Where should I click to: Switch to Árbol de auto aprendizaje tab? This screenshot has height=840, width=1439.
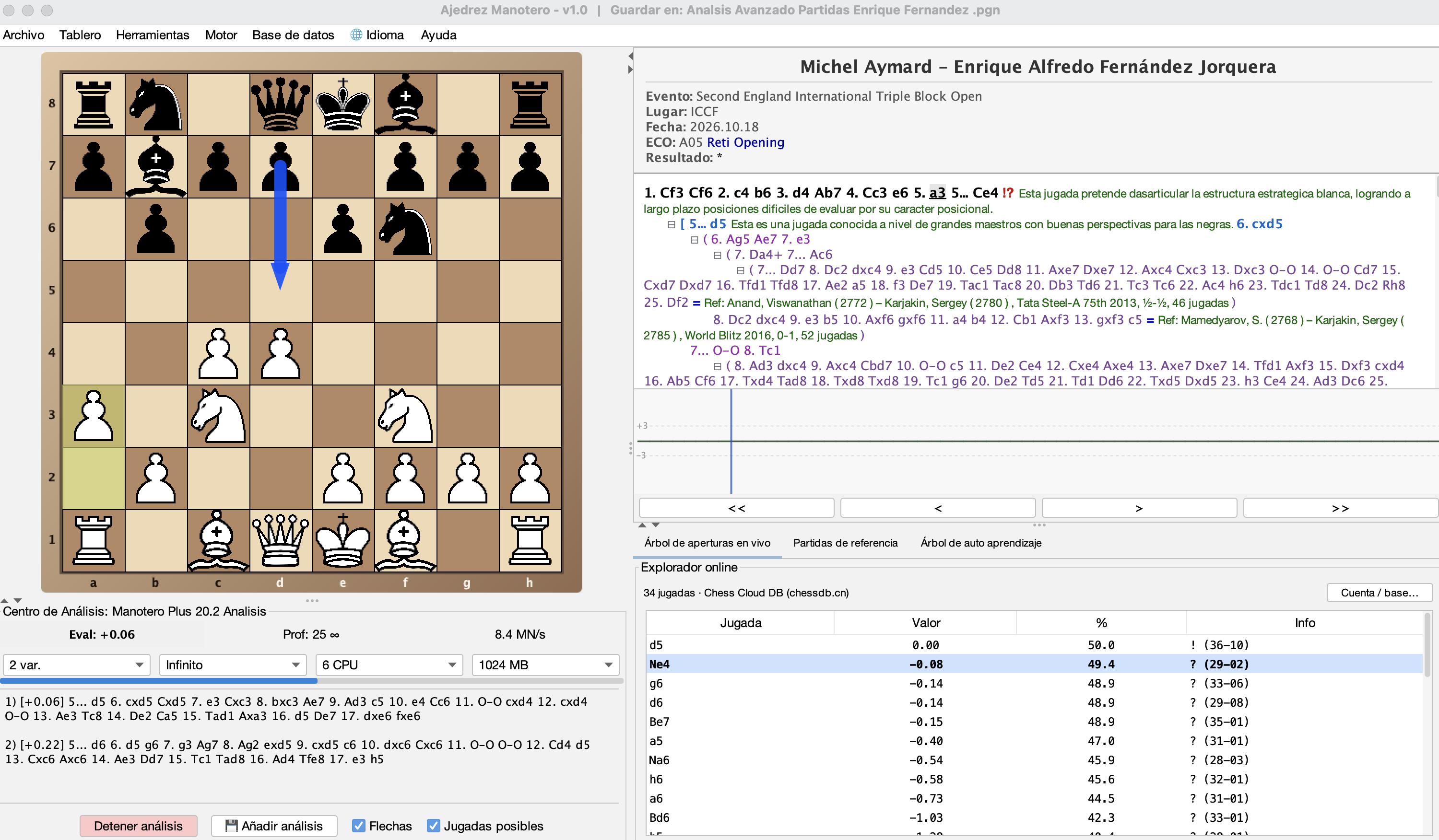click(981, 543)
